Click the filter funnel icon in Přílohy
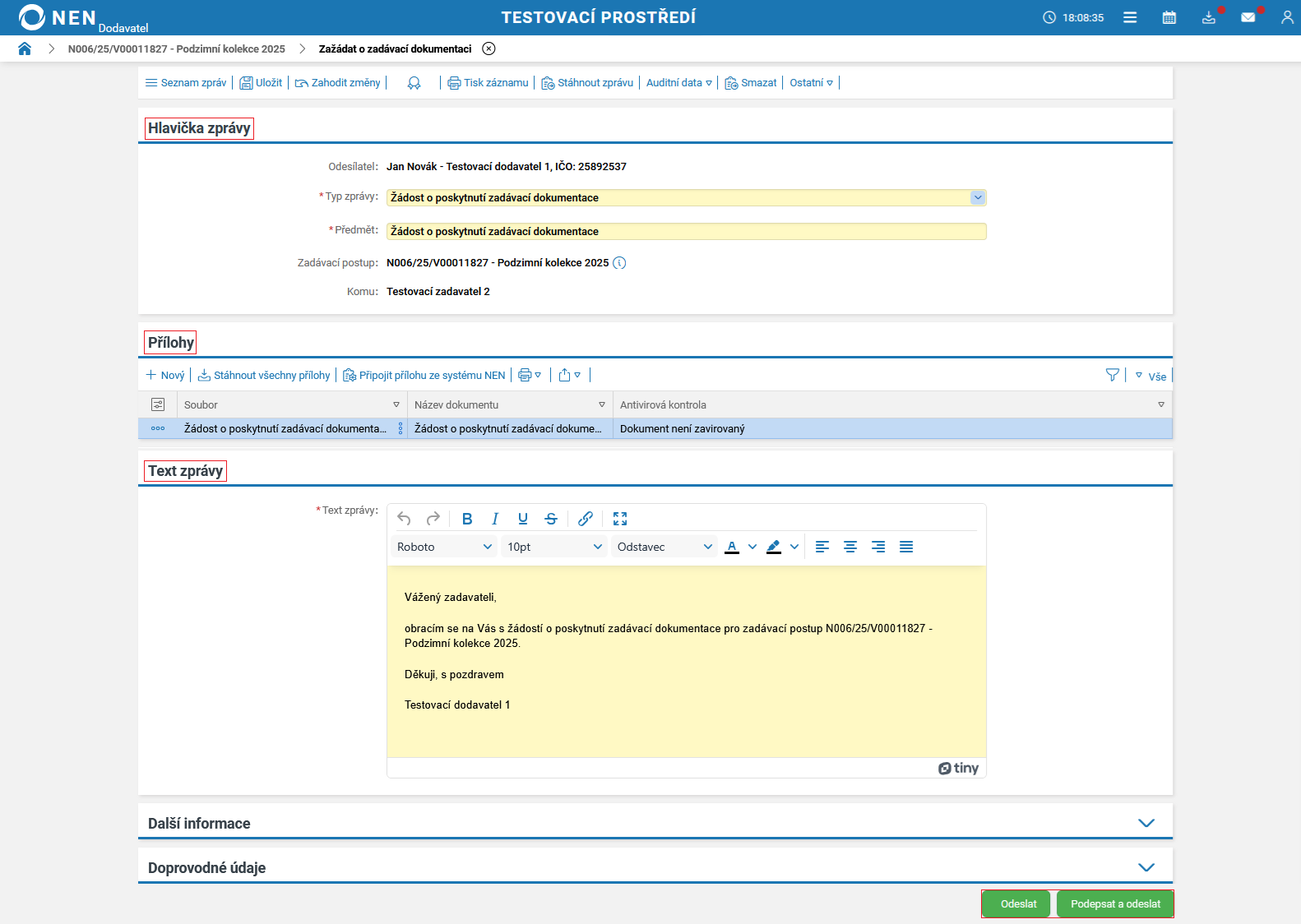Image resolution: width=1301 pixels, height=924 pixels. click(1112, 375)
